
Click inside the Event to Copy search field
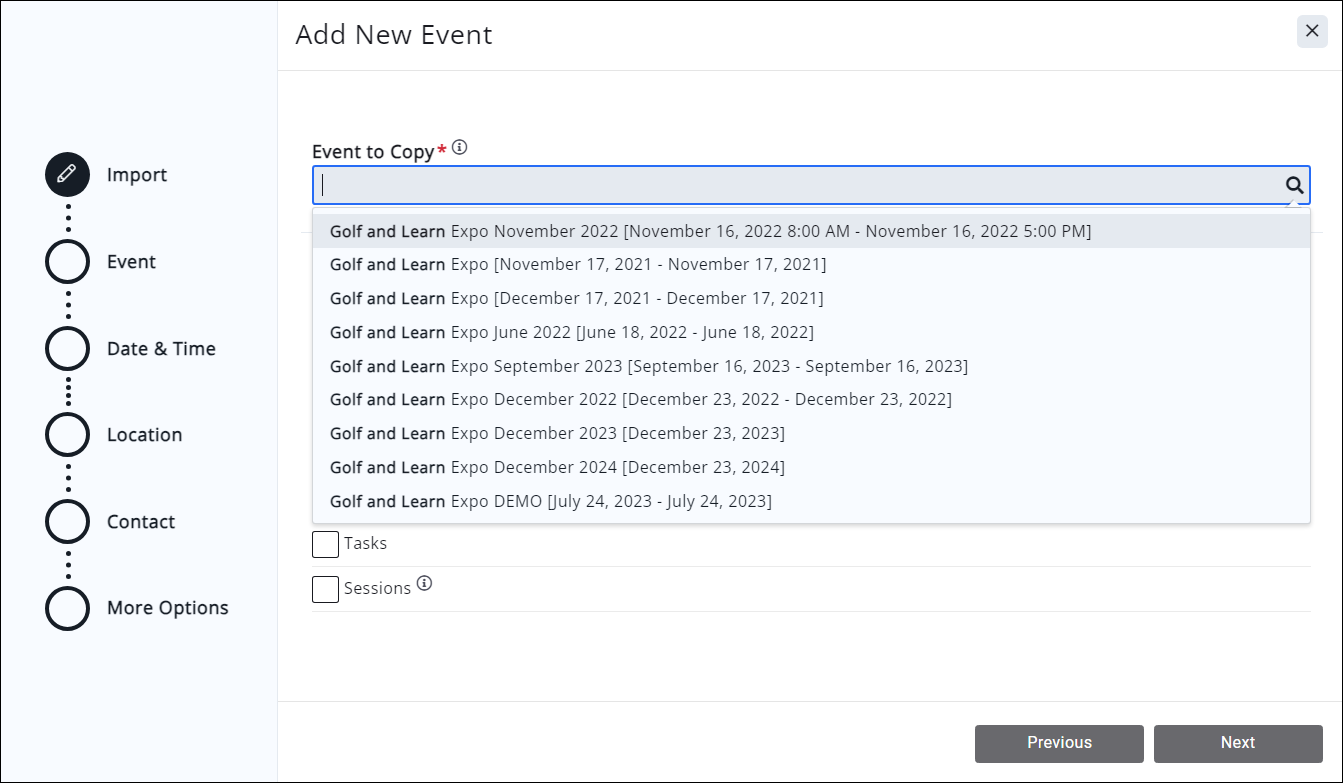pos(700,184)
